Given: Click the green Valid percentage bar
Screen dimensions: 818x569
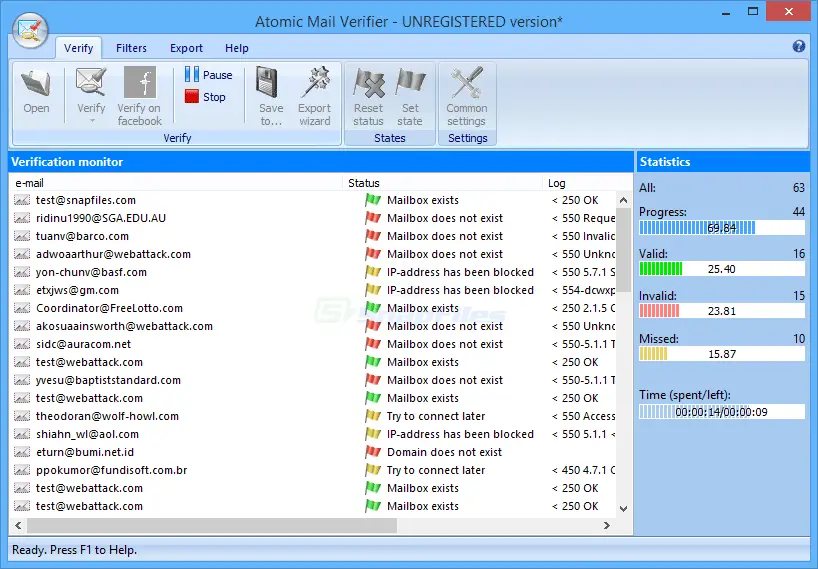Looking at the screenshot, I should 722,269.
